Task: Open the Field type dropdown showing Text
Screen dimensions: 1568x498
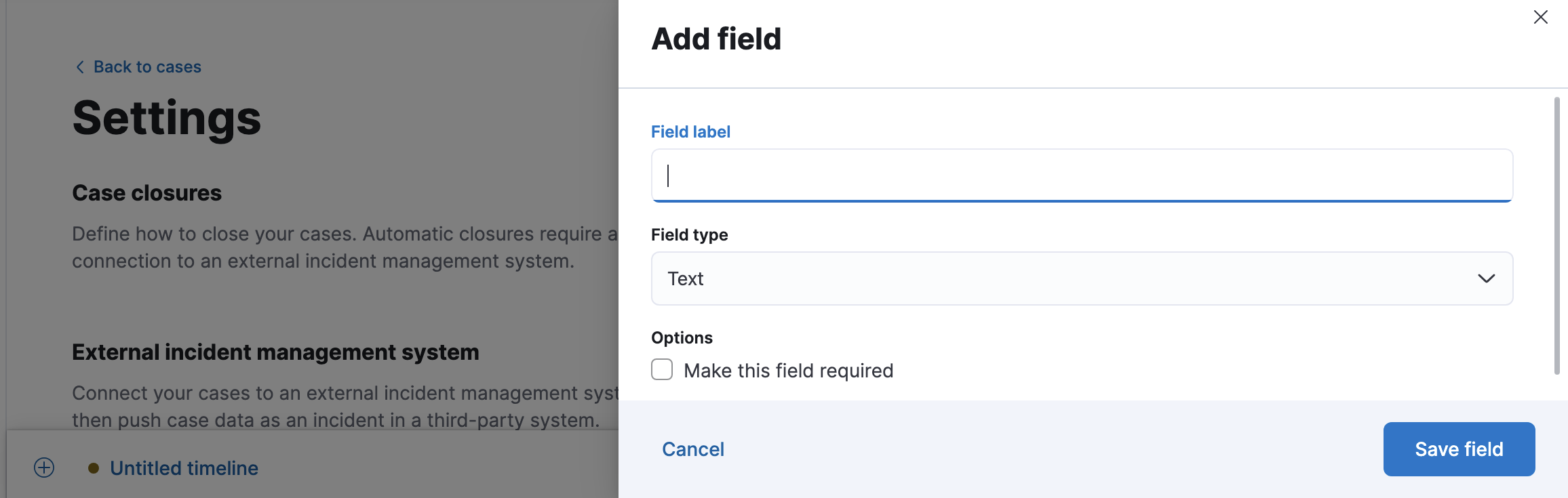Action: pos(1081,278)
